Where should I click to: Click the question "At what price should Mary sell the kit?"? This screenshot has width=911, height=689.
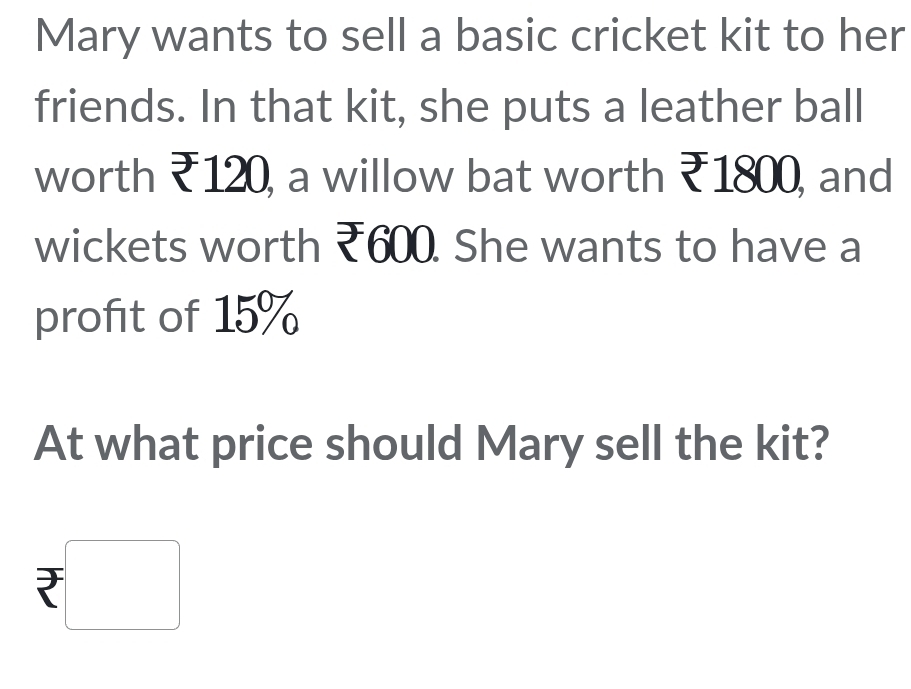(x=432, y=443)
